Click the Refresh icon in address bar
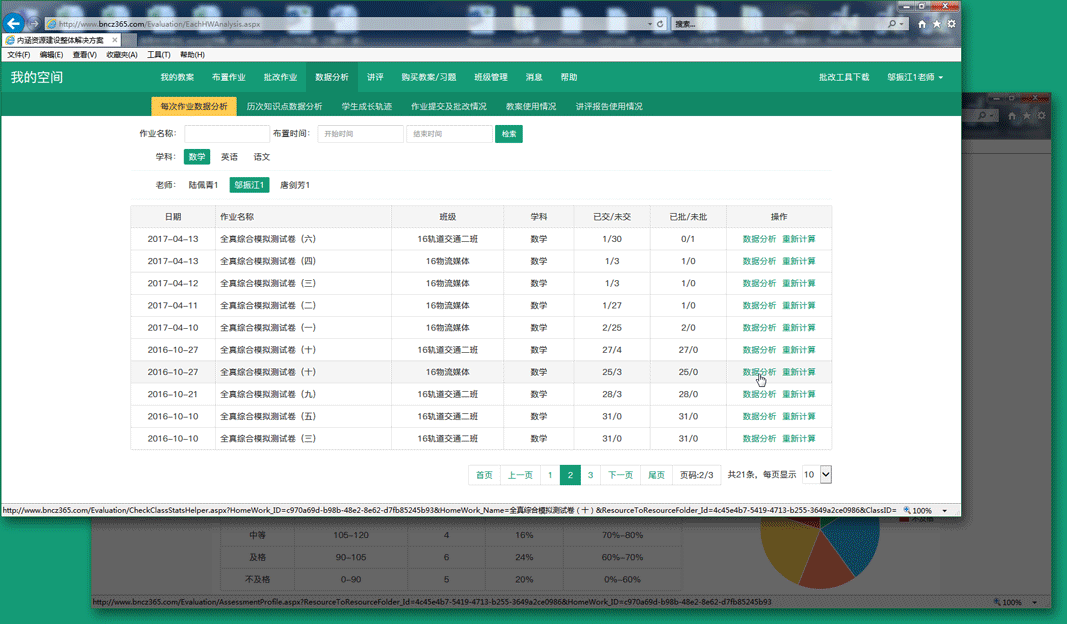Viewport: 1067px width, 624px height. pos(661,24)
